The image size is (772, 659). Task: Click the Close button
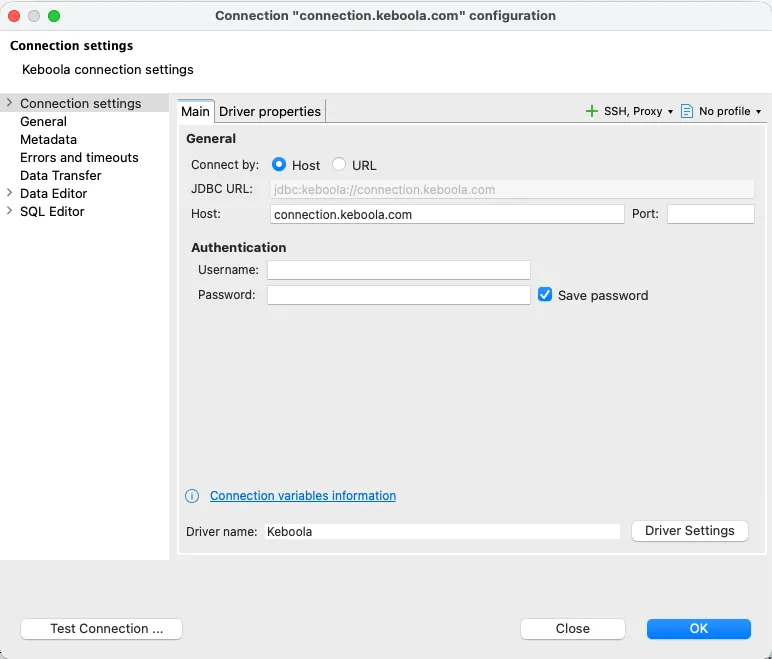click(x=573, y=629)
